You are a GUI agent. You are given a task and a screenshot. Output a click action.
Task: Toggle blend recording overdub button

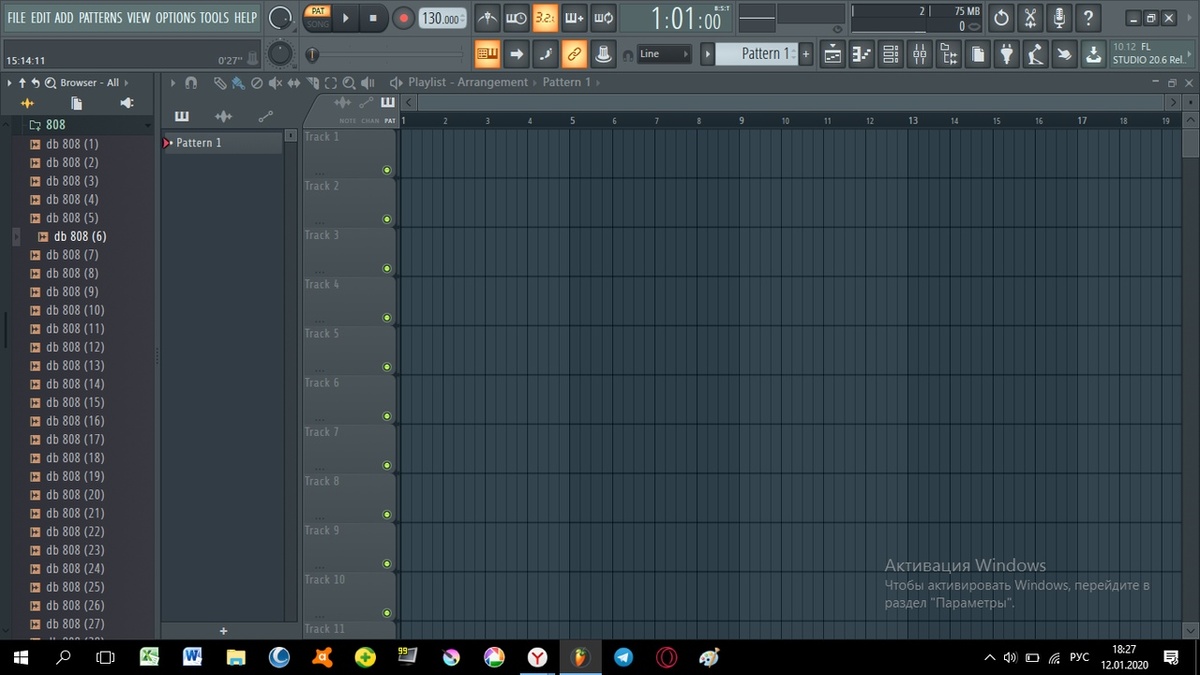(x=574, y=18)
